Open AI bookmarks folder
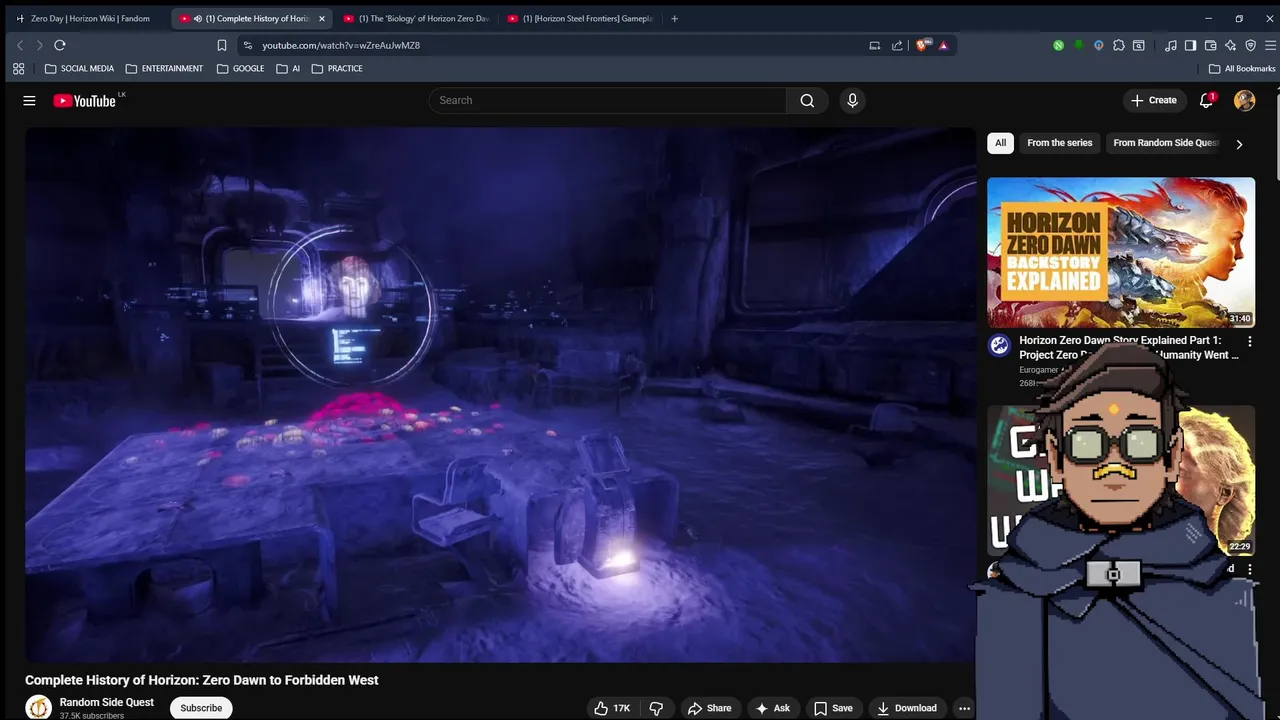Image resolution: width=1280 pixels, height=720 pixels. 288,69
